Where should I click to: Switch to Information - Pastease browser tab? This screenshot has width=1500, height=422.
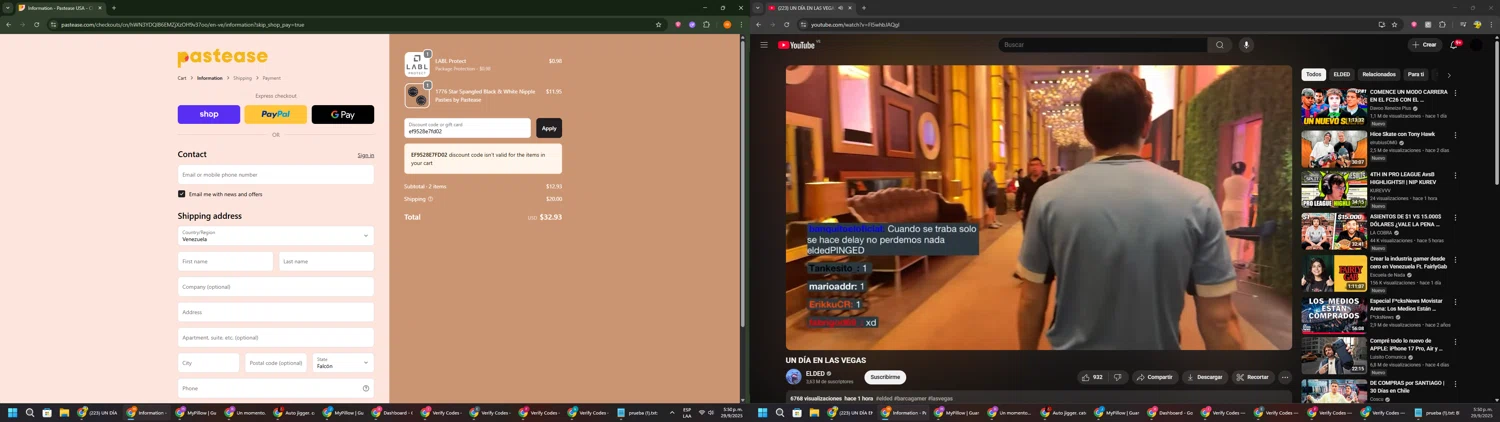coord(60,8)
